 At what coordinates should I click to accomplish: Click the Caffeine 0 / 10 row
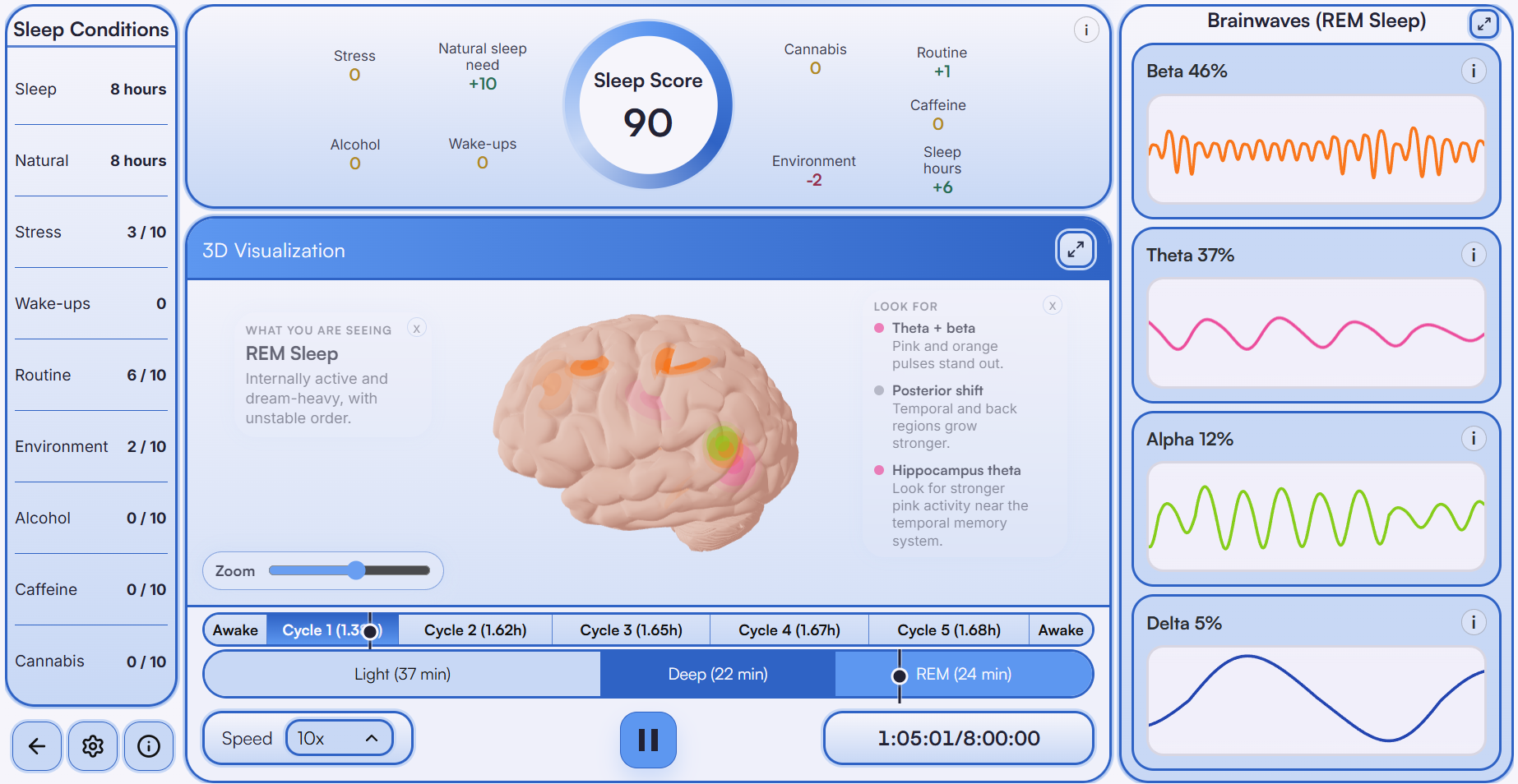click(x=90, y=589)
